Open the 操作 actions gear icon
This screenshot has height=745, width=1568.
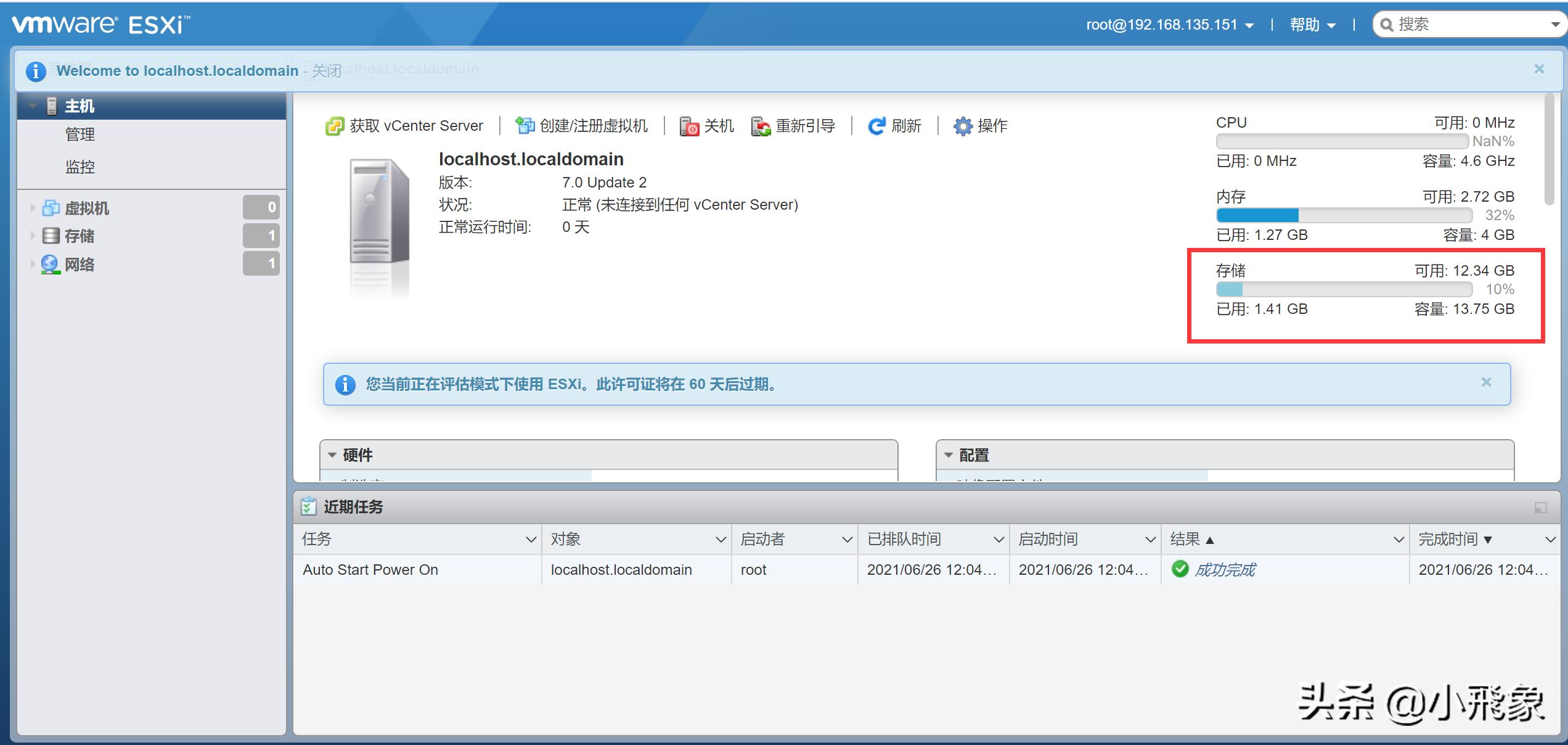pyautogui.click(x=962, y=125)
